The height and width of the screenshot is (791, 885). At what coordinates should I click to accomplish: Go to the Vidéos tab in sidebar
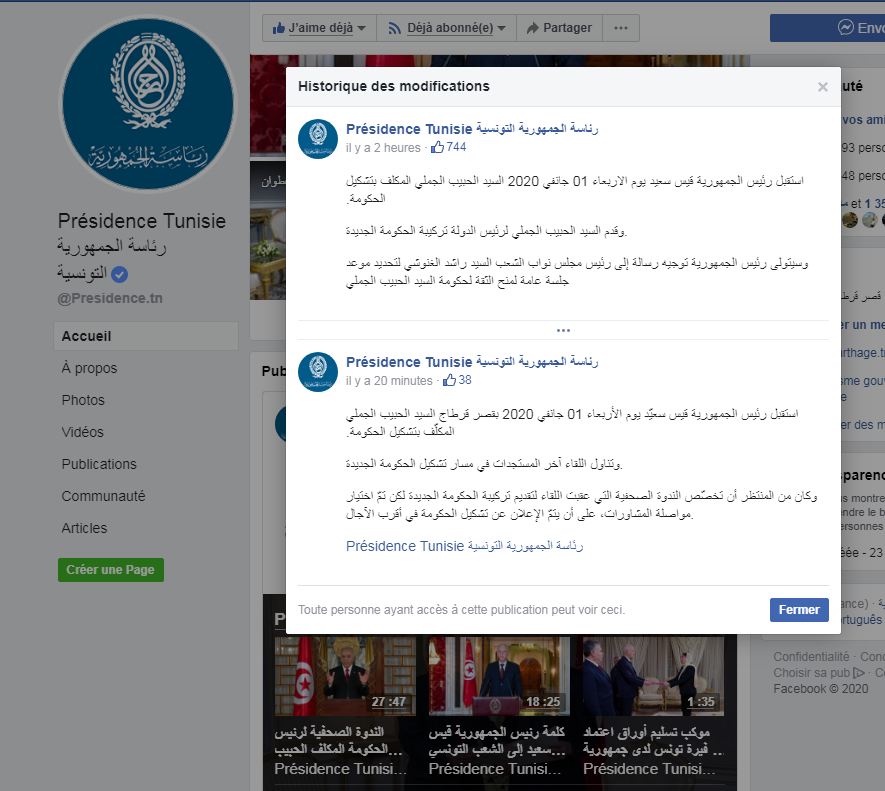tap(82, 432)
